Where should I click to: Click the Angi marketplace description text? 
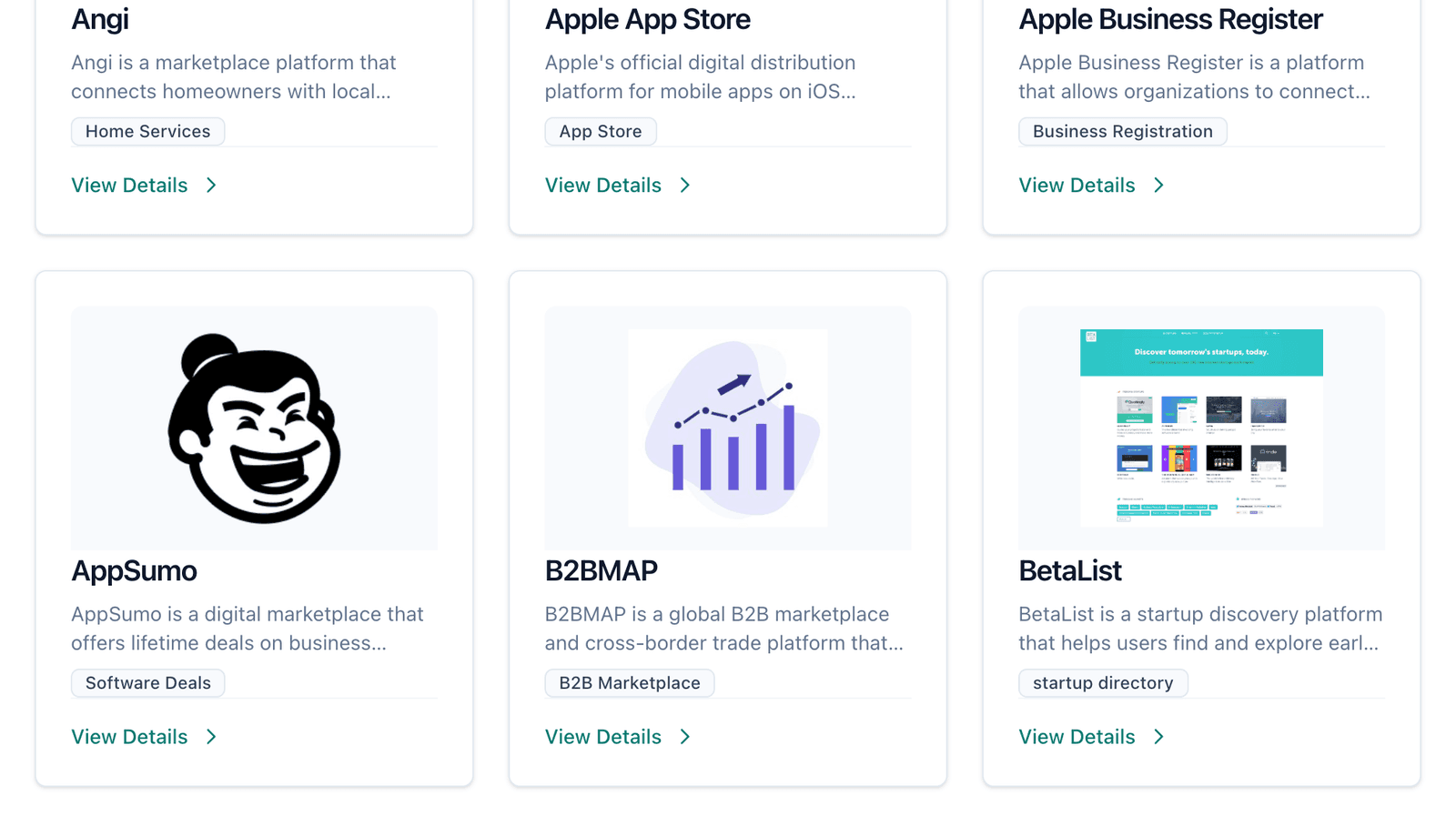point(234,77)
